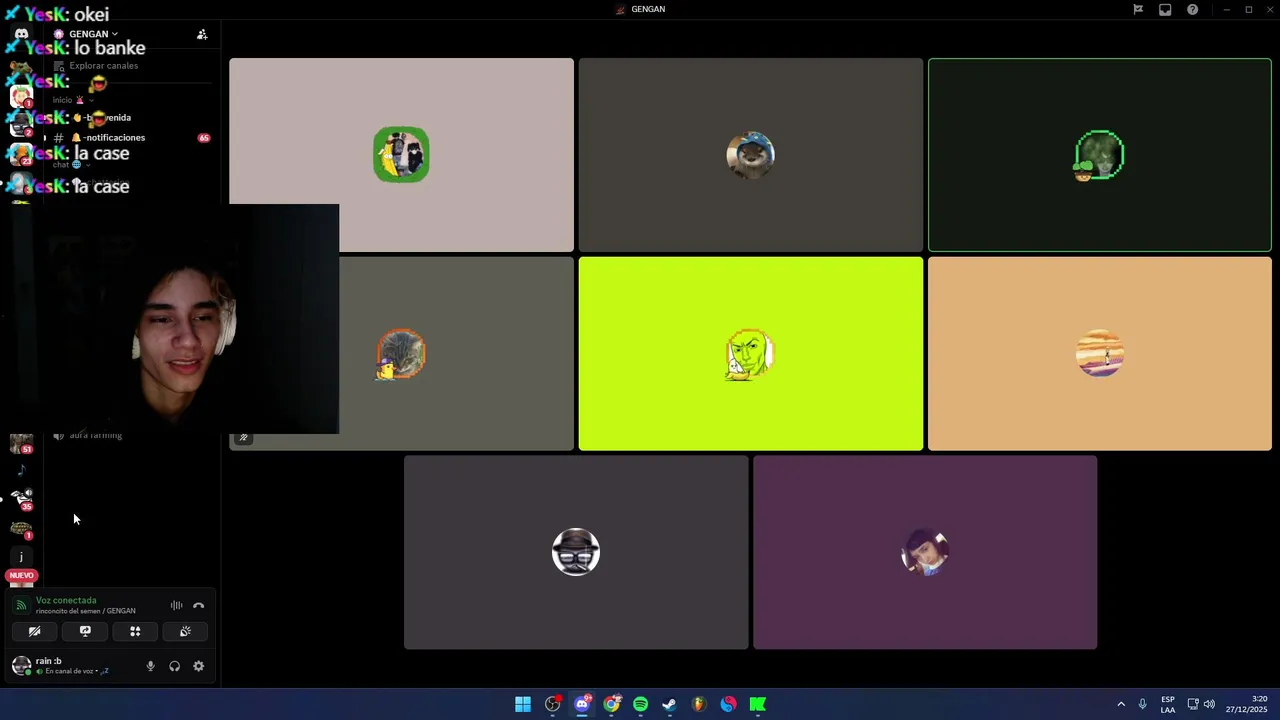This screenshot has width=1280, height=720.
Task: Open the activities launcher button
Action: click(135, 631)
